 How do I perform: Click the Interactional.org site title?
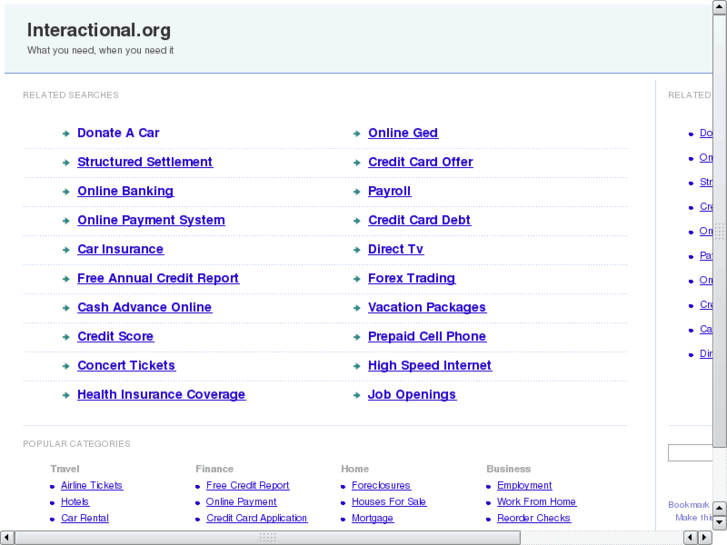pos(99,30)
